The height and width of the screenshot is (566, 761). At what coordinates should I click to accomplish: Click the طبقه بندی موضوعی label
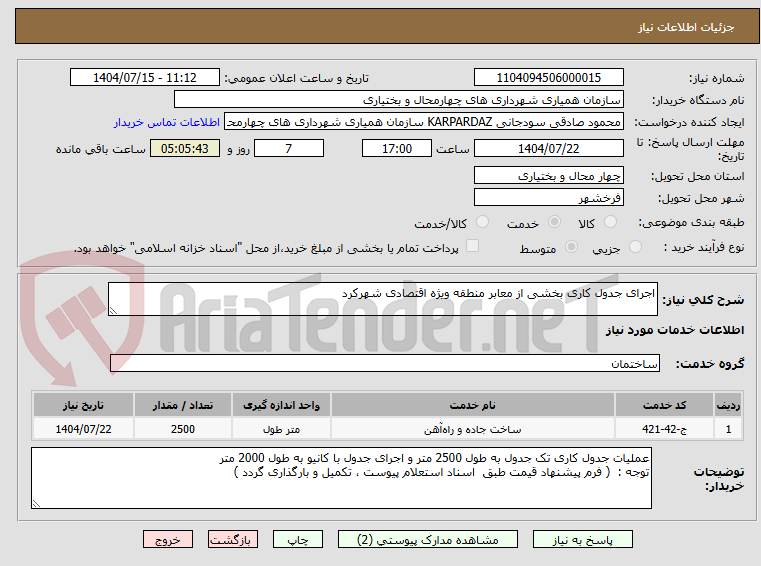tap(691, 222)
